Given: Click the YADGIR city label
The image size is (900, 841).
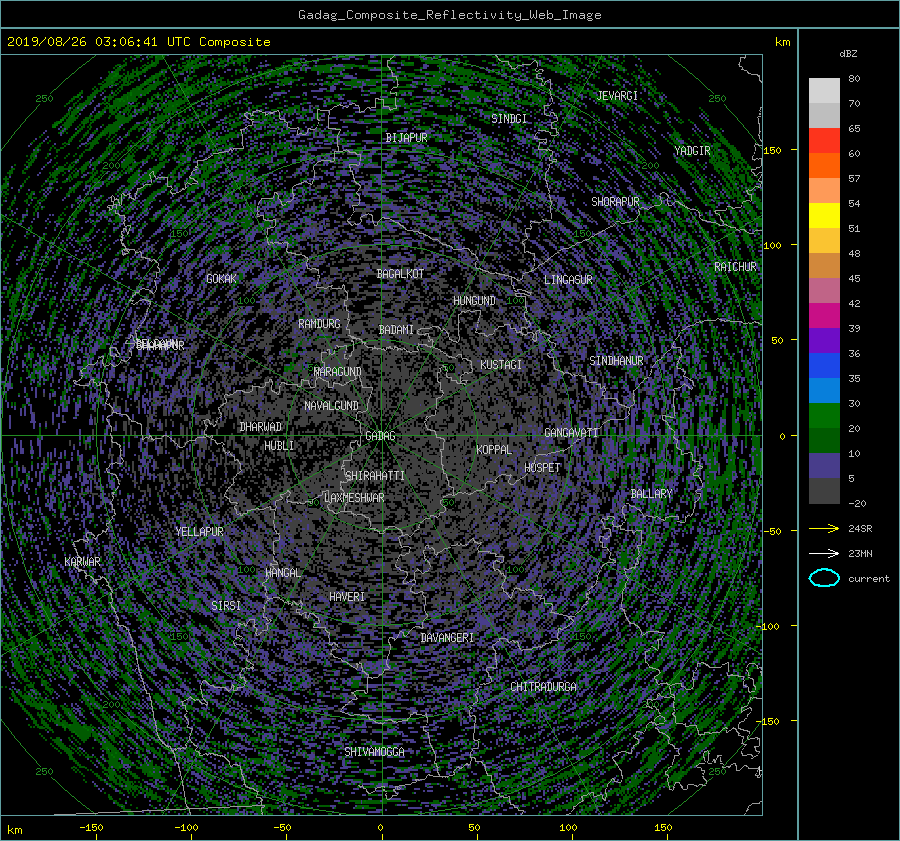Looking at the screenshot, I should coord(692,151).
